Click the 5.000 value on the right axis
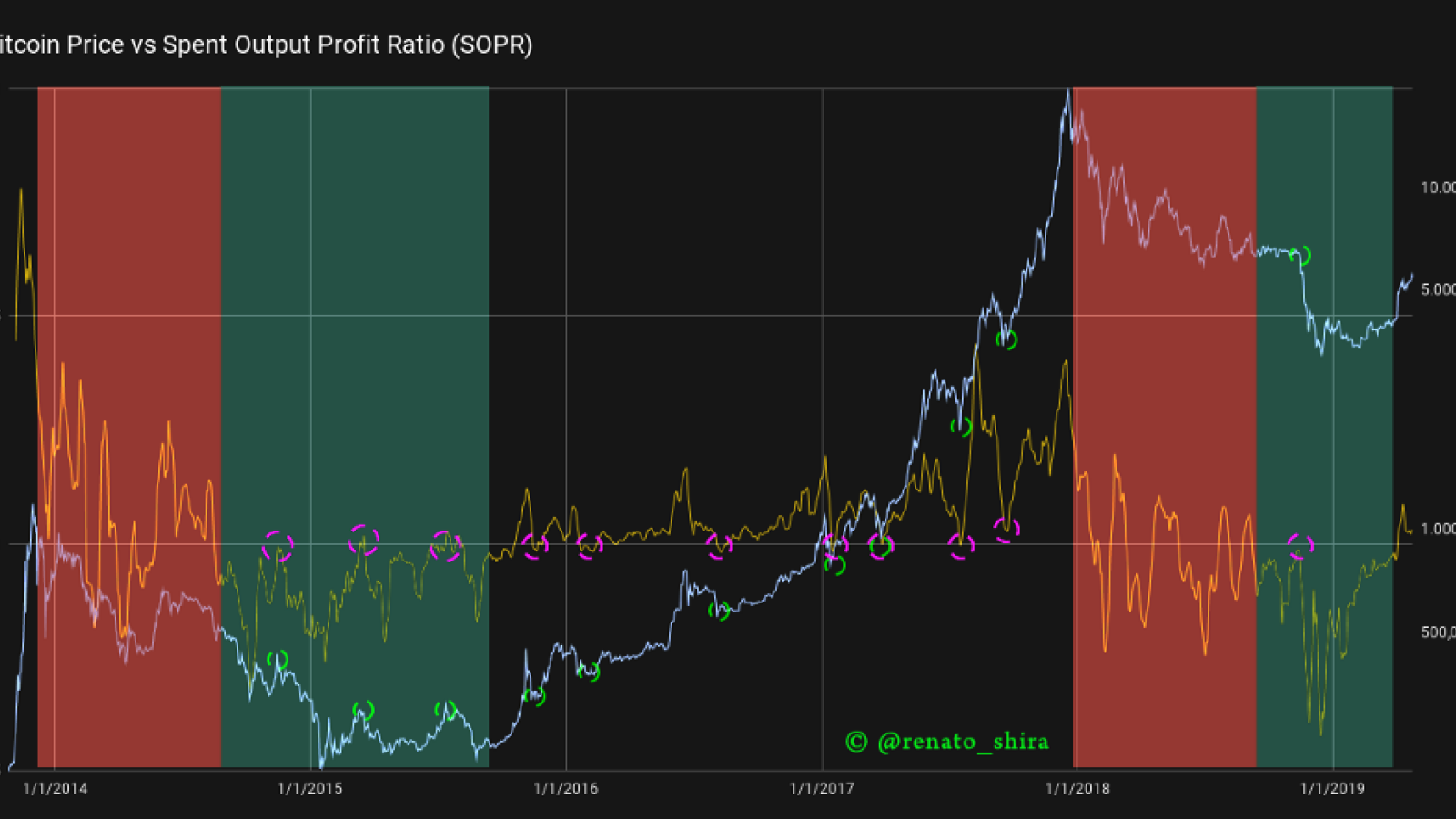 point(1439,289)
